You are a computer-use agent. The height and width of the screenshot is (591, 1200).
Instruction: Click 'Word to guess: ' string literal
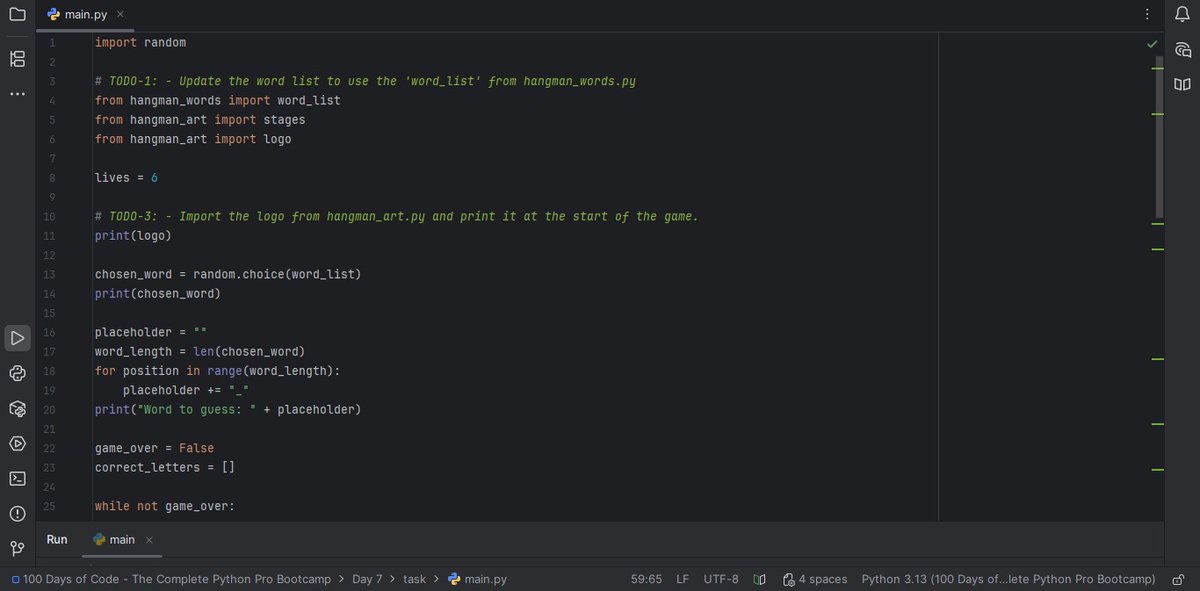197,410
